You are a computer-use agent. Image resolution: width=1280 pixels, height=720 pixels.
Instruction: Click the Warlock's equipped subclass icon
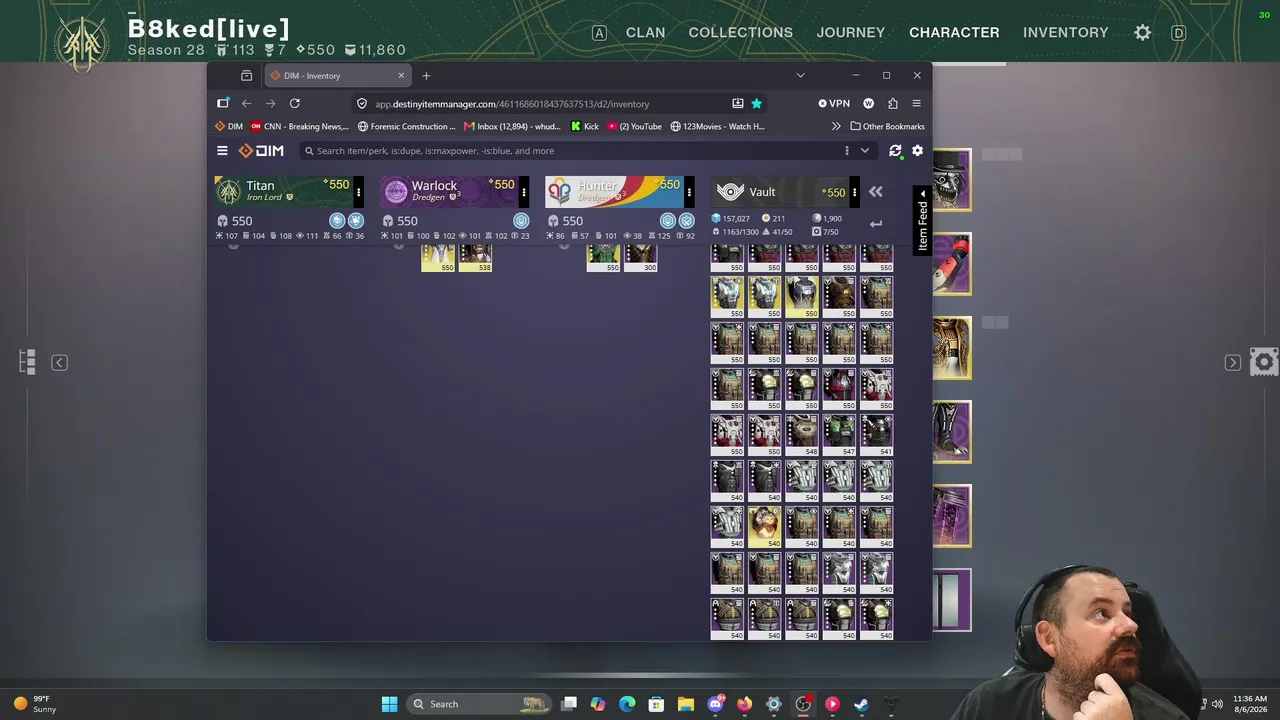[521, 221]
